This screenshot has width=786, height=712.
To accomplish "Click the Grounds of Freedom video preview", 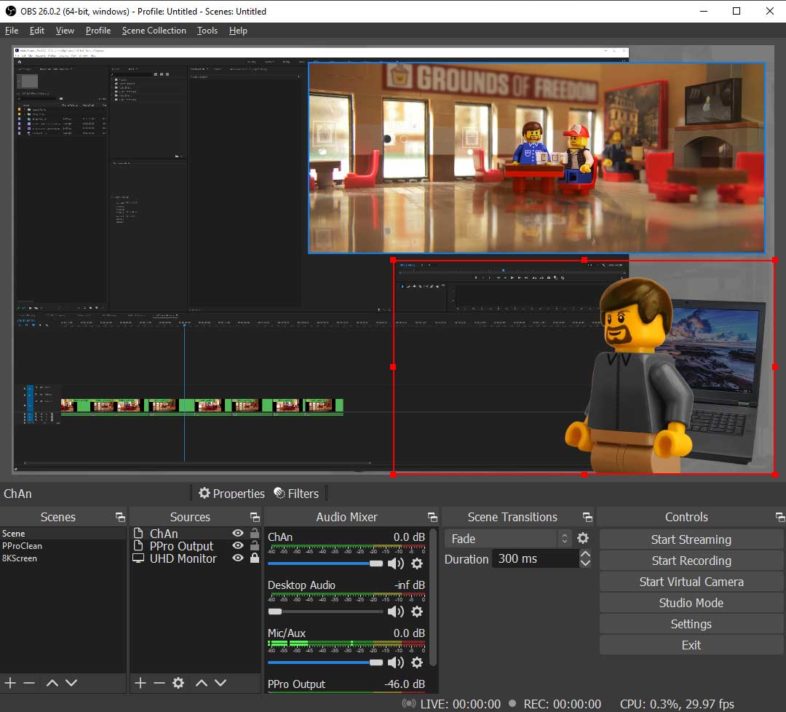I will [536, 157].
